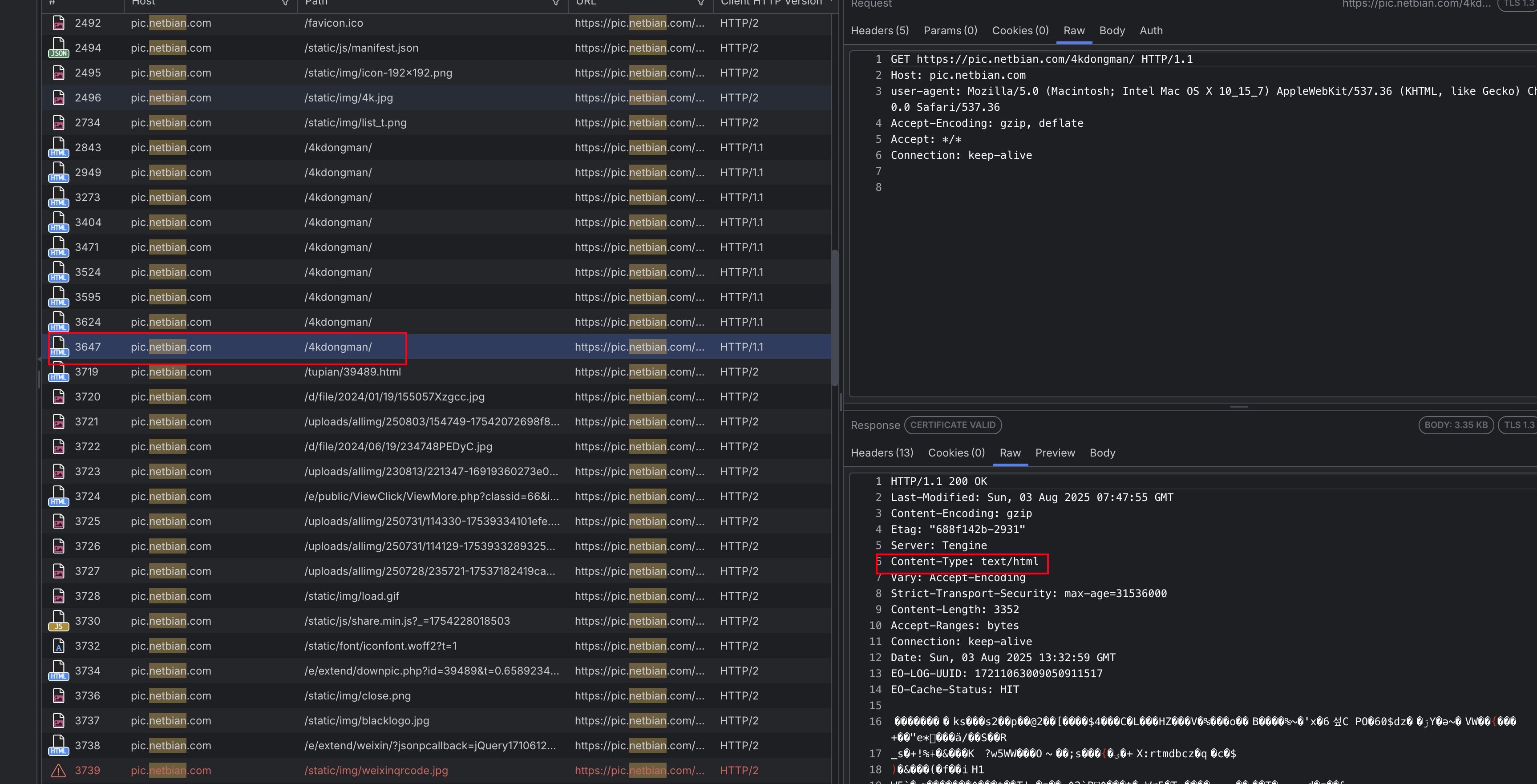Open the Host column filter
1537x784 pixels.
(x=285, y=3)
